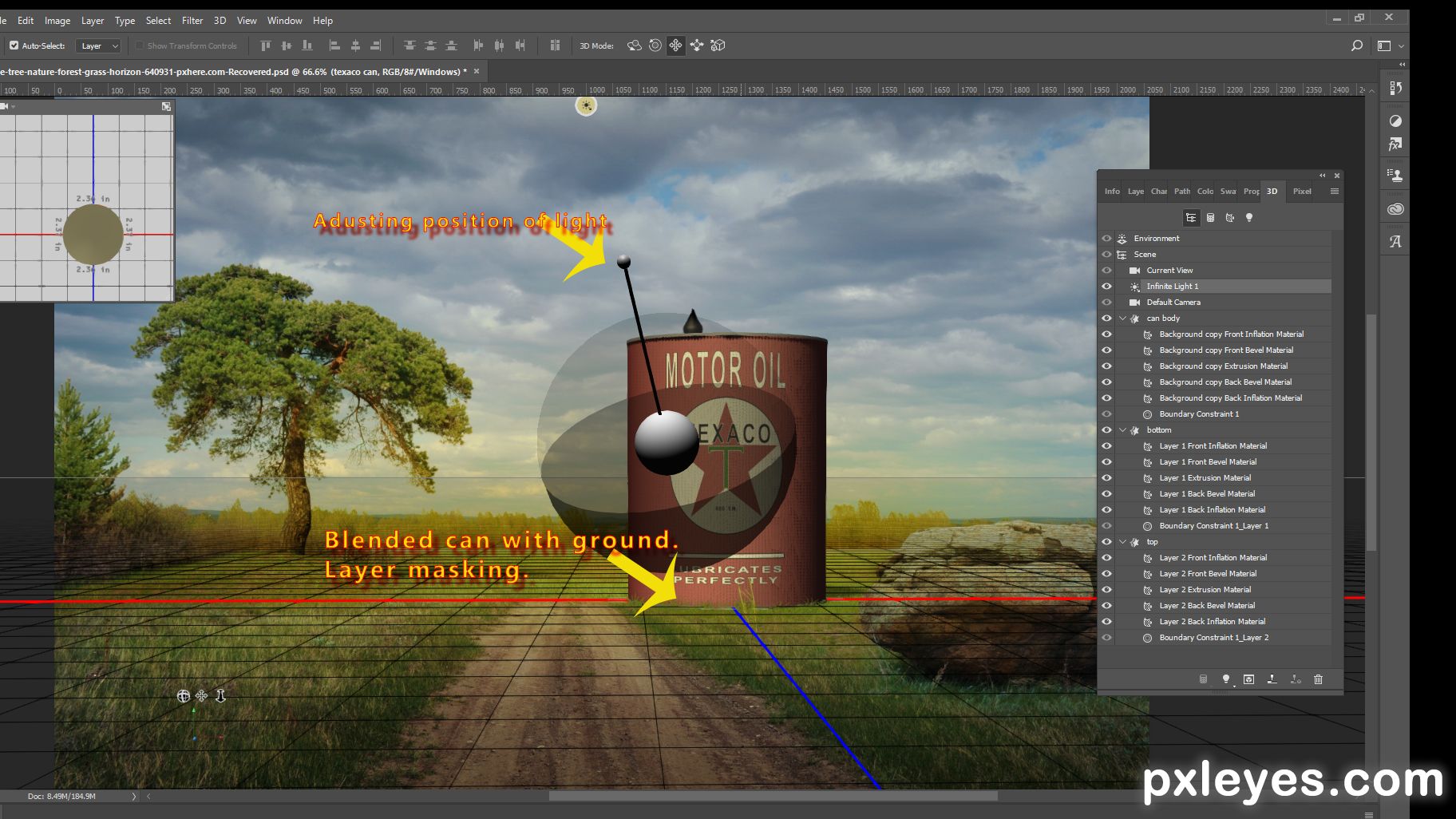Open the Creative Cloud Libraries panel icon
1456x819 pixels.
pyautogui.click(x=1395, y=209)
